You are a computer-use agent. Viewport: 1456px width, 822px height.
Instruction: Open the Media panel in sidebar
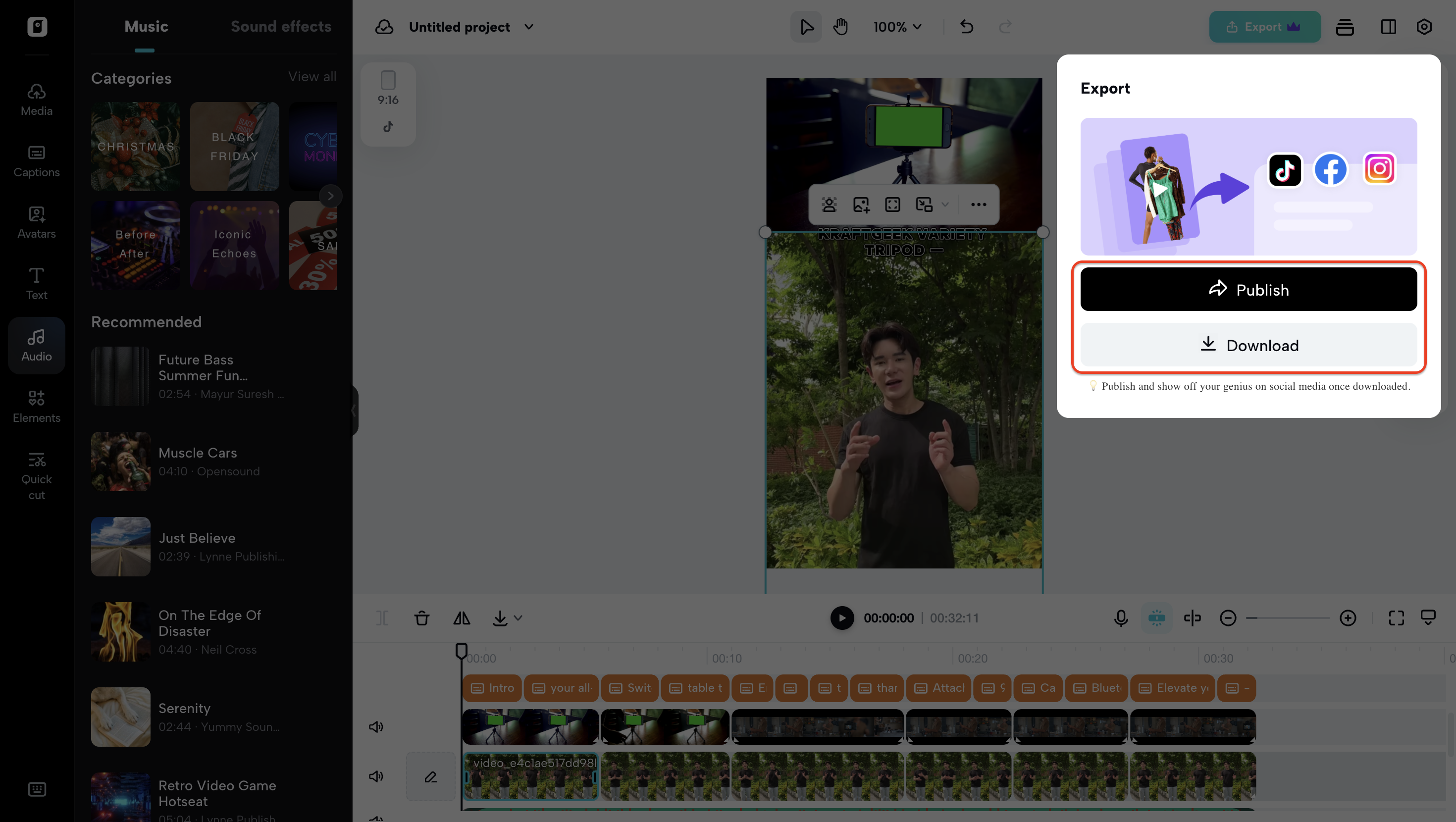click(36, 99)
